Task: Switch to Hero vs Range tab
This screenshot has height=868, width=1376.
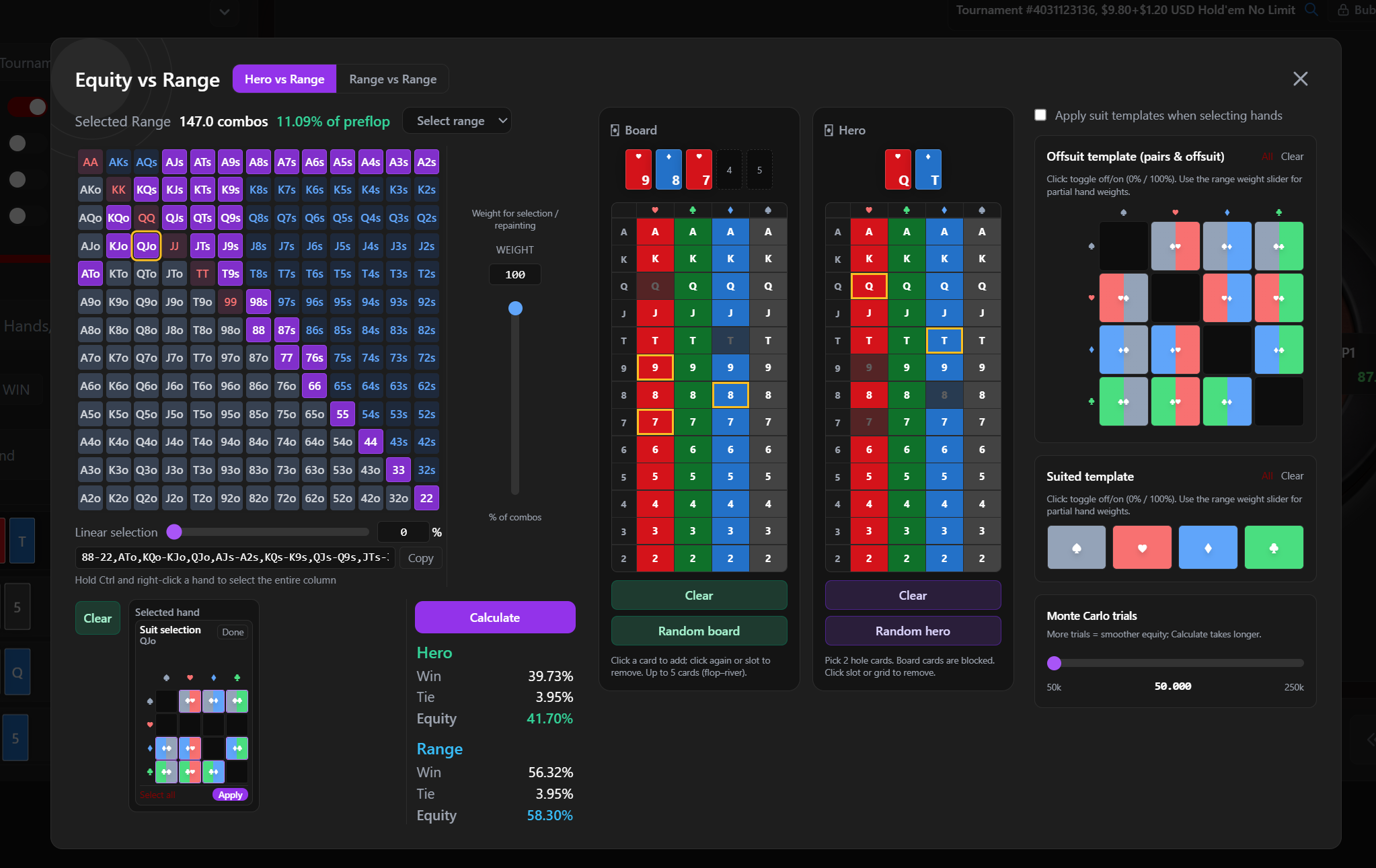Action: (284, 79)
